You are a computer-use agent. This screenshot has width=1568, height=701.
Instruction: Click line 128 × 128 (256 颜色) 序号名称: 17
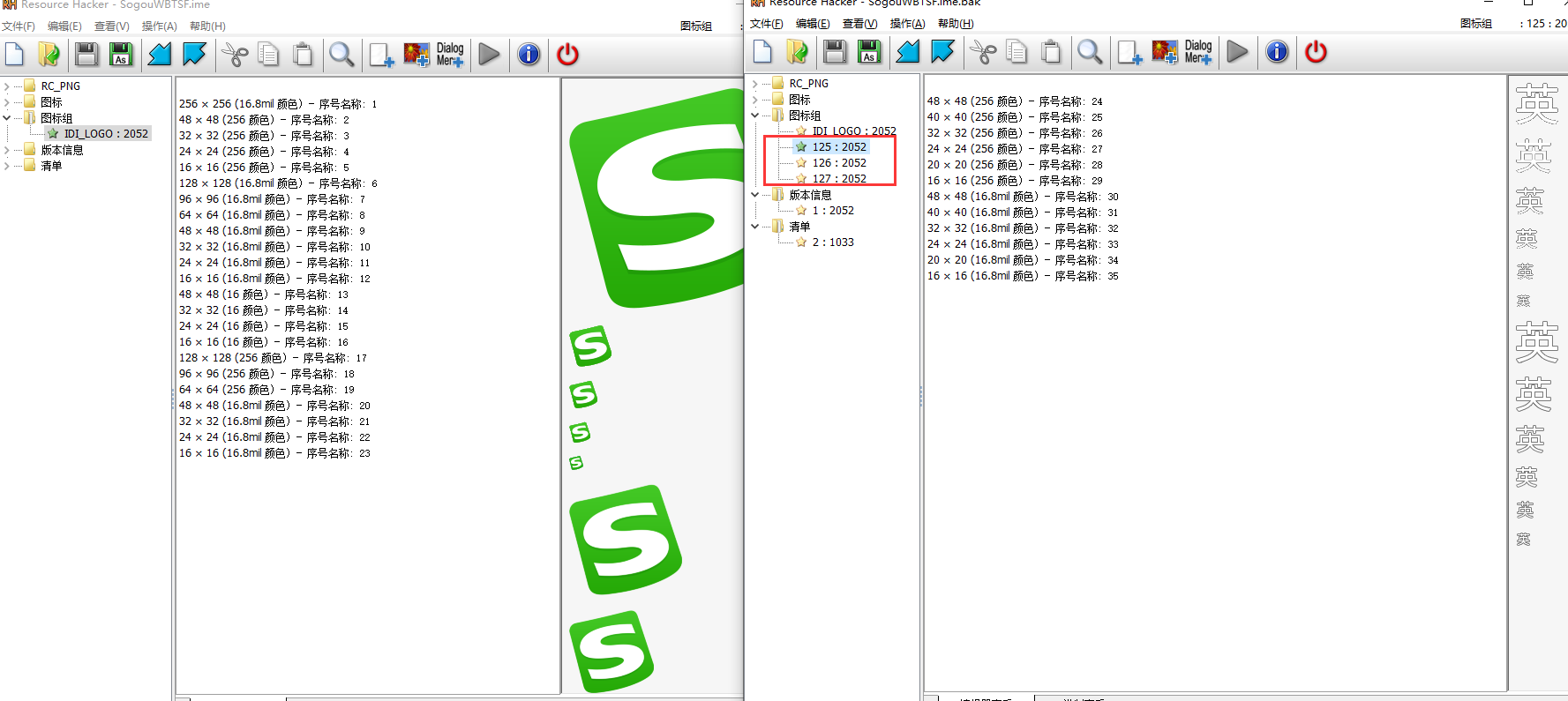click(273, 358)
